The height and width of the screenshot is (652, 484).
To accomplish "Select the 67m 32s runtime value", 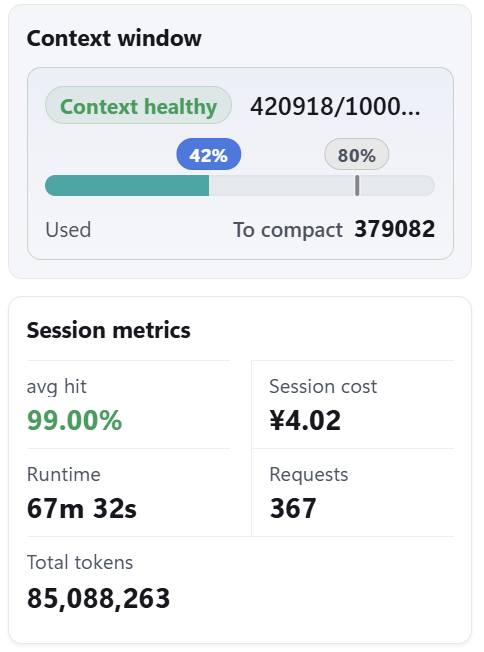I will [x=81, y=508].
